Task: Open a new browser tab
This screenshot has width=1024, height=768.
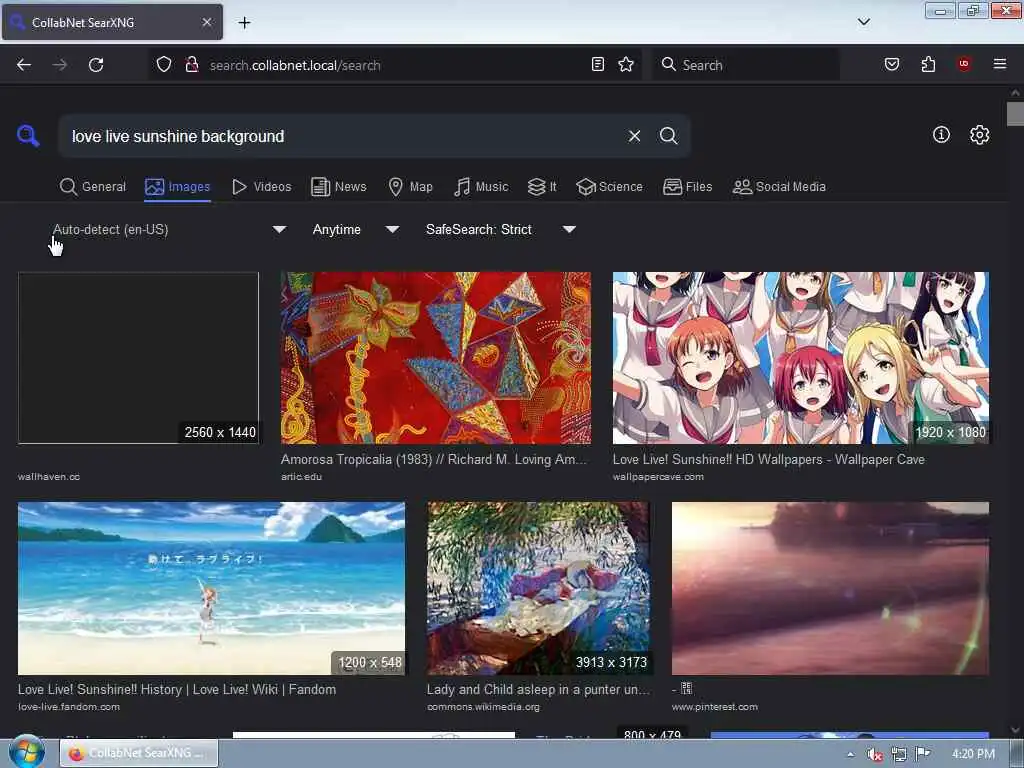Action: coord(244,23)
